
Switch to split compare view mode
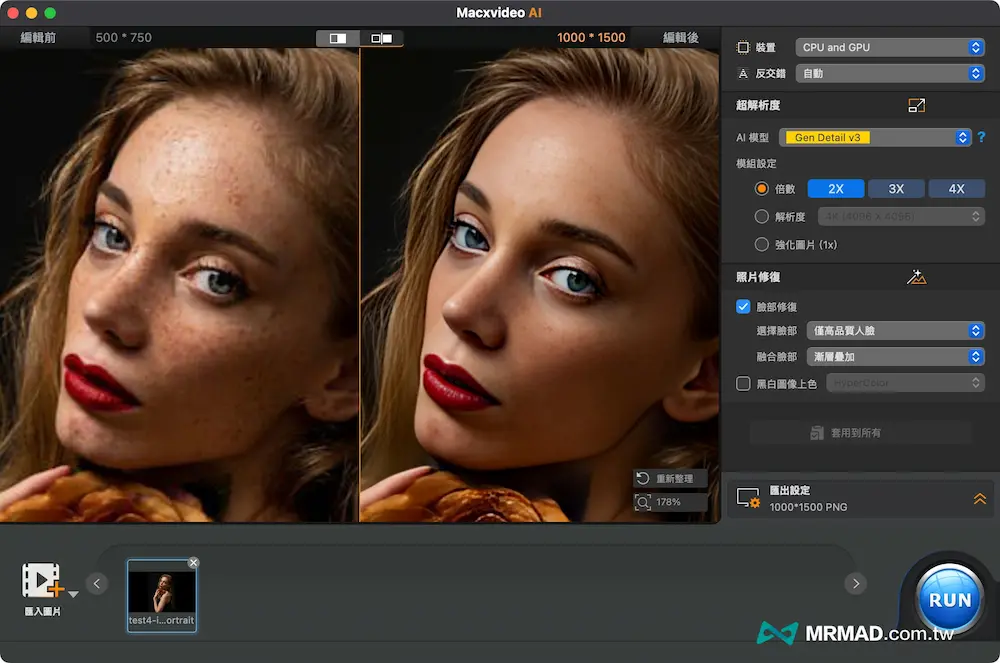point(338,38)
